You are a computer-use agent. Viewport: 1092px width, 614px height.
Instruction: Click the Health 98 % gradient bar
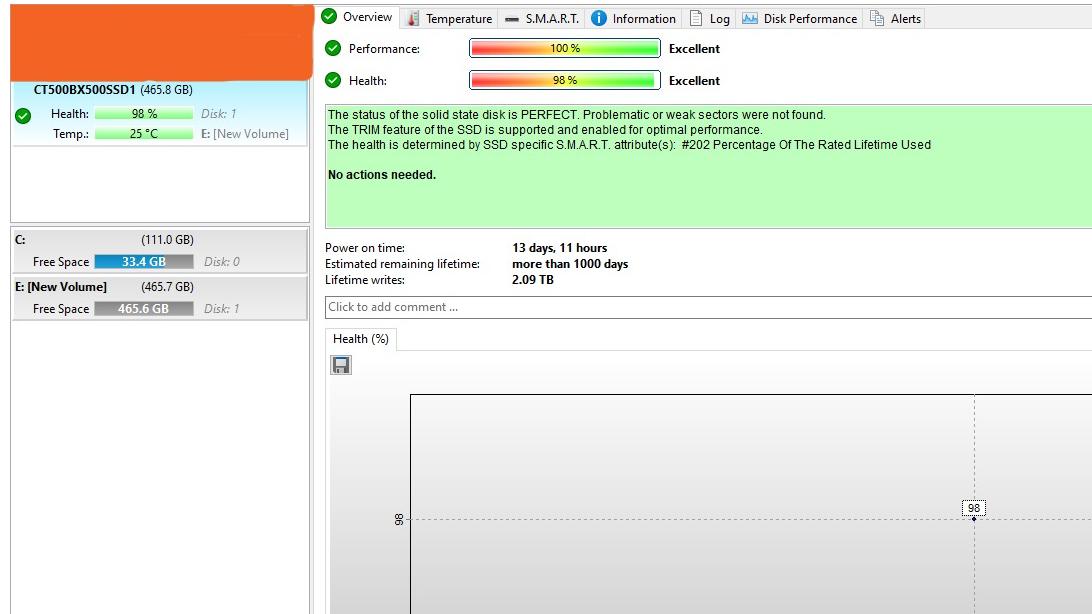(564, 80)
